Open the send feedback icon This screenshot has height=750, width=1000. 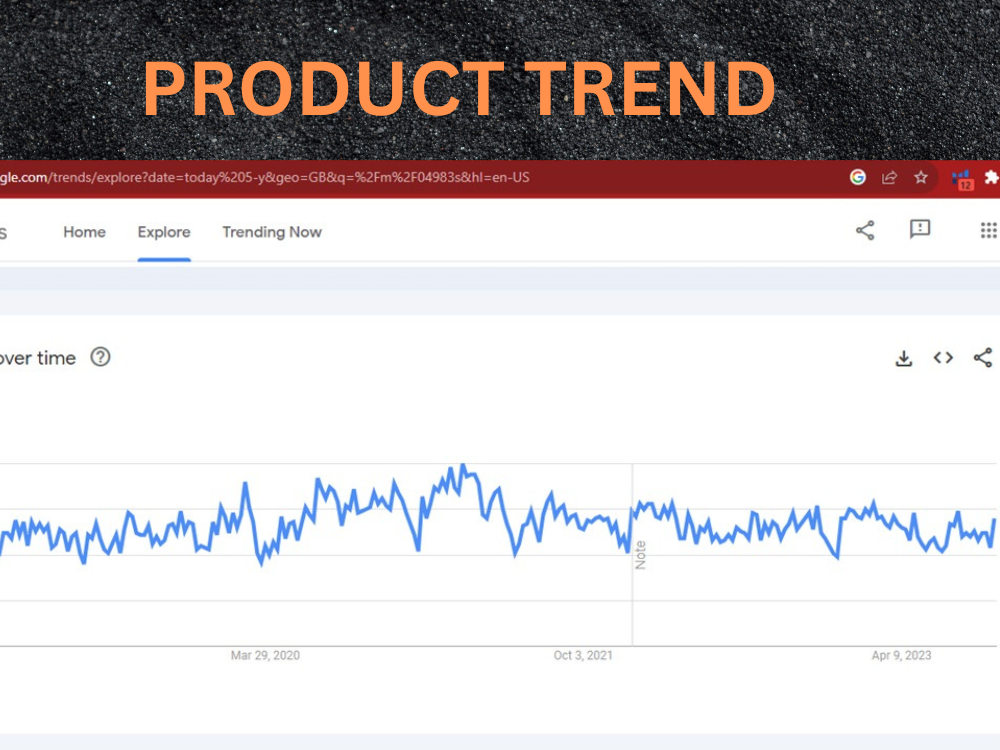920,229
